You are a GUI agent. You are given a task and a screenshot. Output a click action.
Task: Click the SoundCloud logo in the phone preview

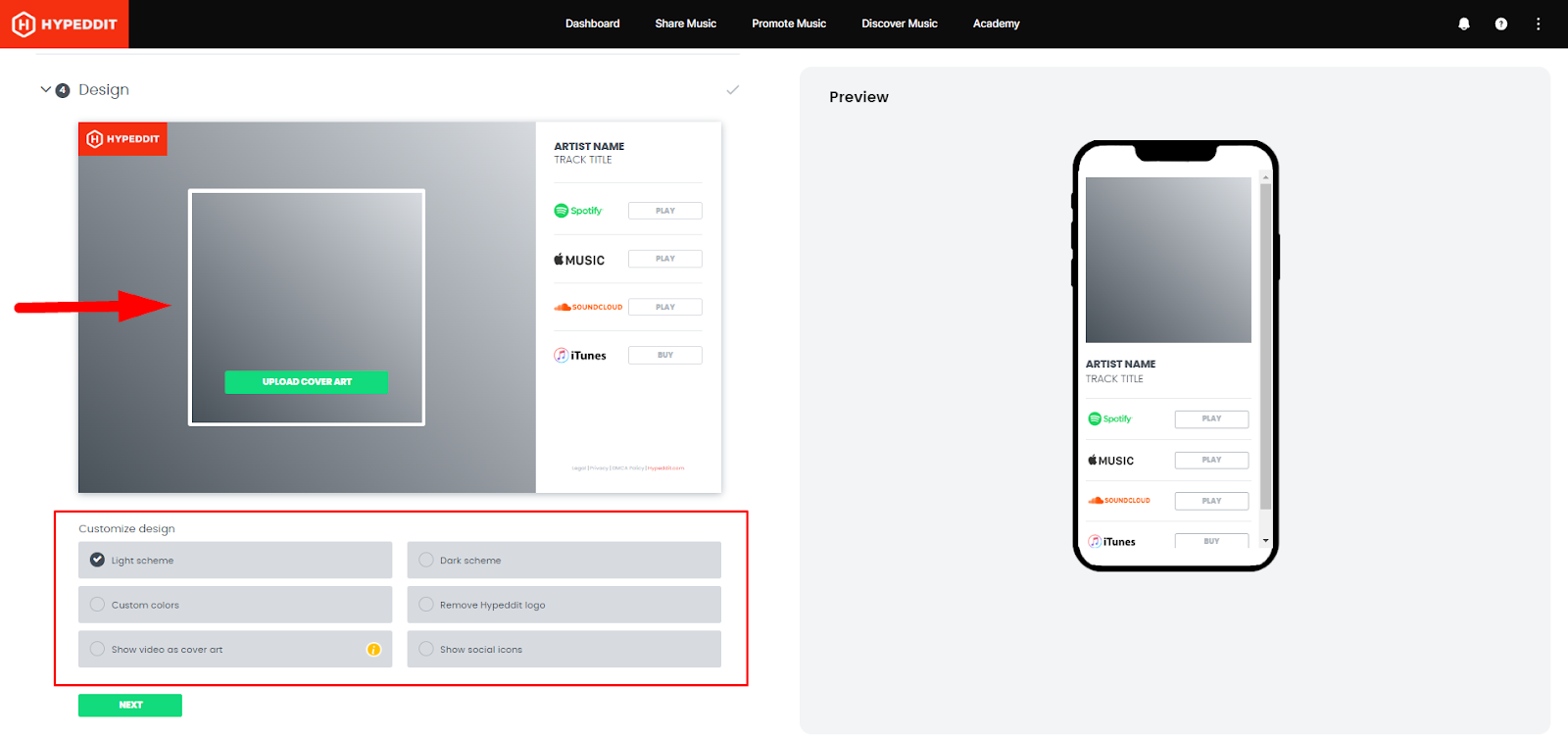tap(1118, 501)
